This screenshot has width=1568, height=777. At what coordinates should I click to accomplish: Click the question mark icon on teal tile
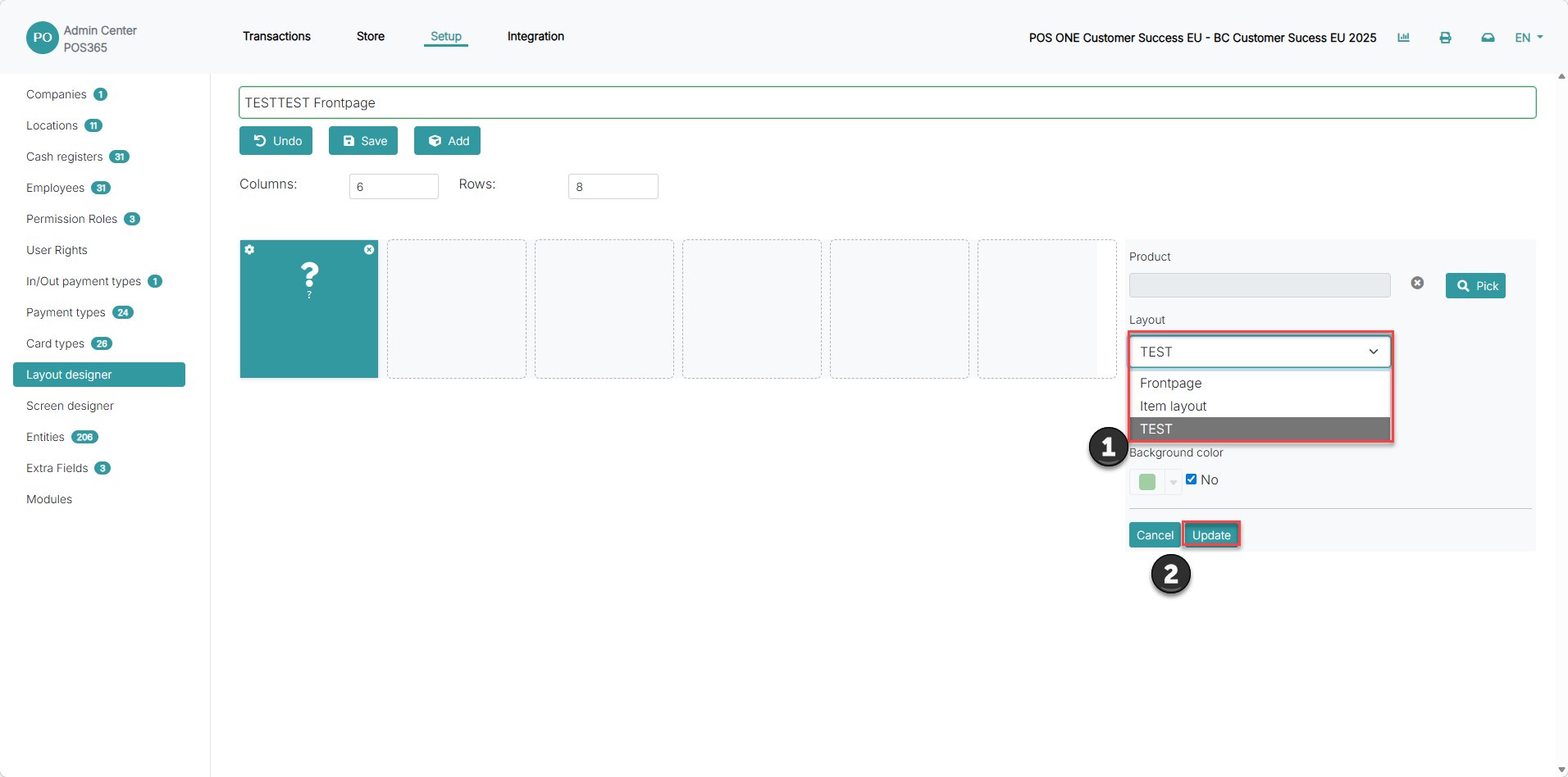click(x=309, y=275)
